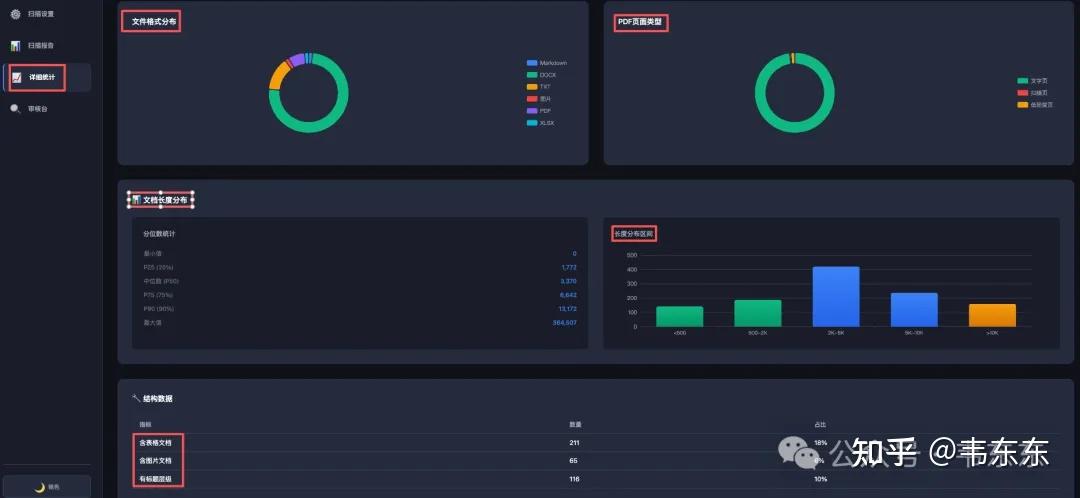Click the line chart icon for 详细统计
The height and width of the screenshot is (498, 1080).
point(16,77)
